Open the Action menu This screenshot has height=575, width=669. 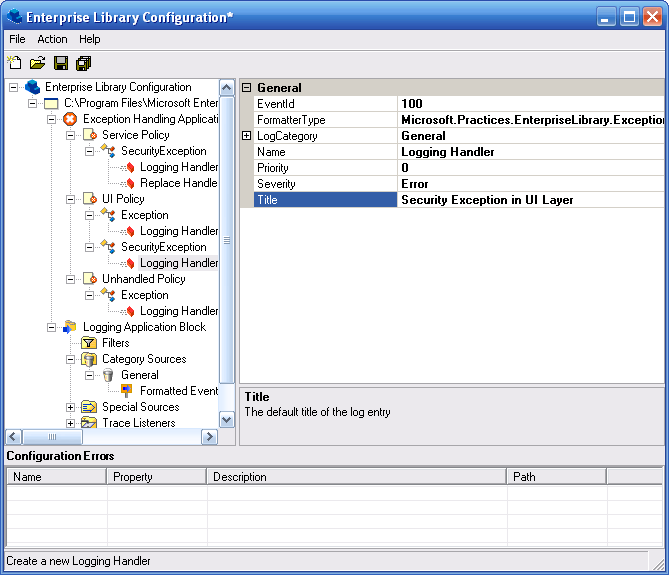pos(52,39)
